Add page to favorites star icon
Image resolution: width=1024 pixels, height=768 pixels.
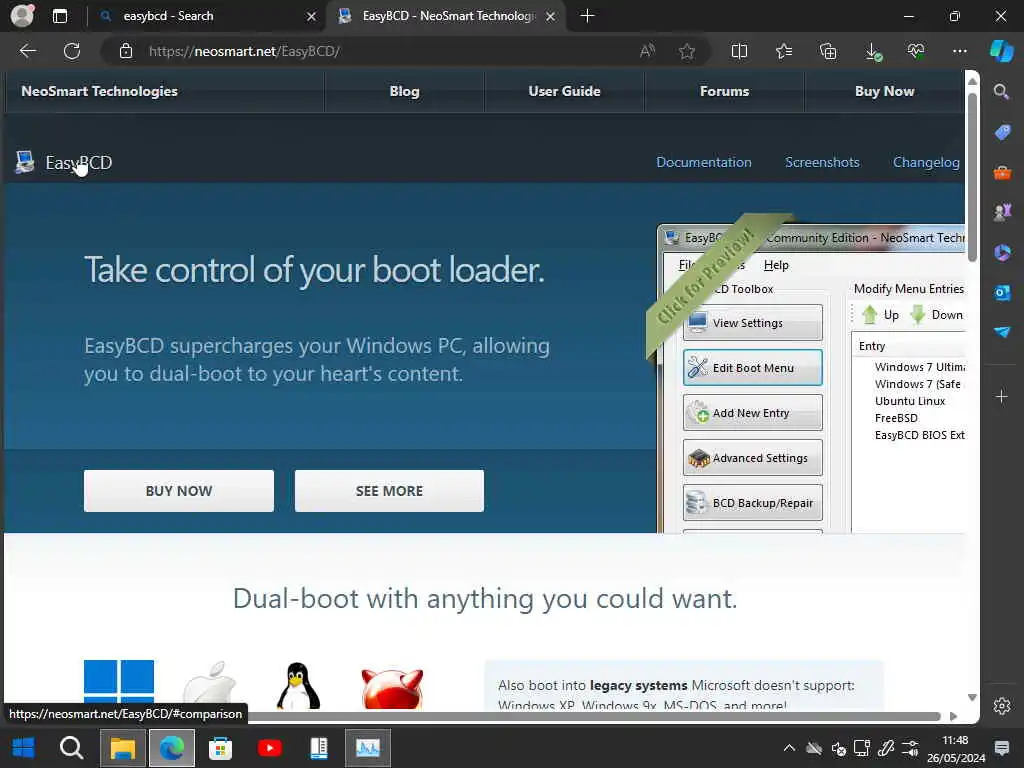(x=686, y=51)
